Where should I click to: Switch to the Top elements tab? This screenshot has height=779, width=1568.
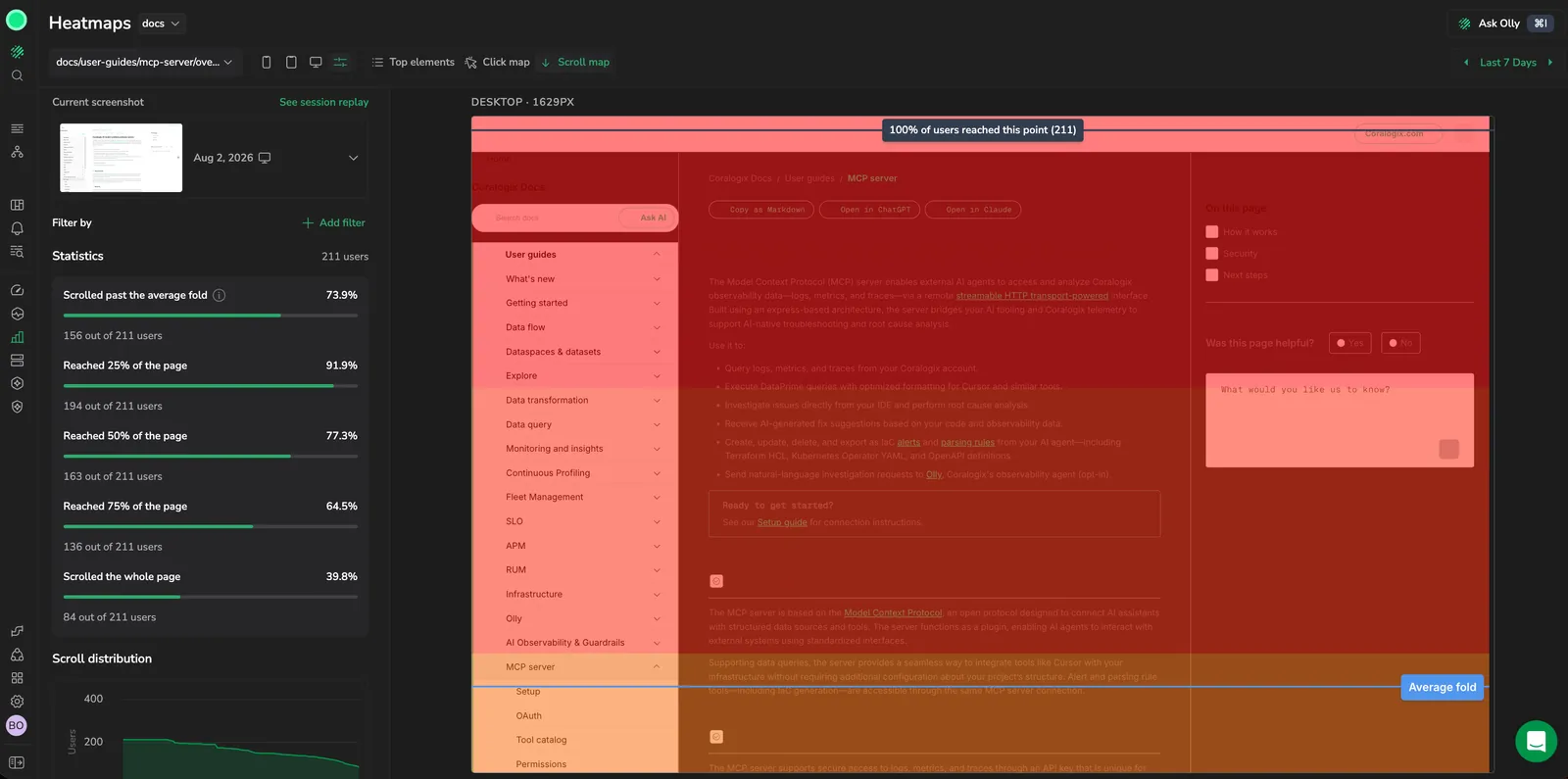(413, 62)
